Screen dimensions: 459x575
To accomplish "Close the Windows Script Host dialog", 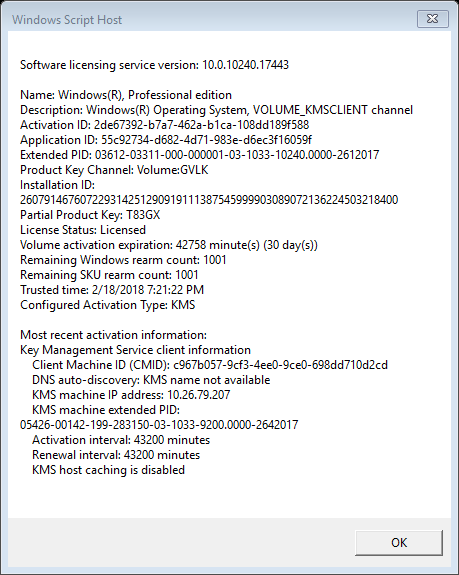I will [x=433, y=19].
